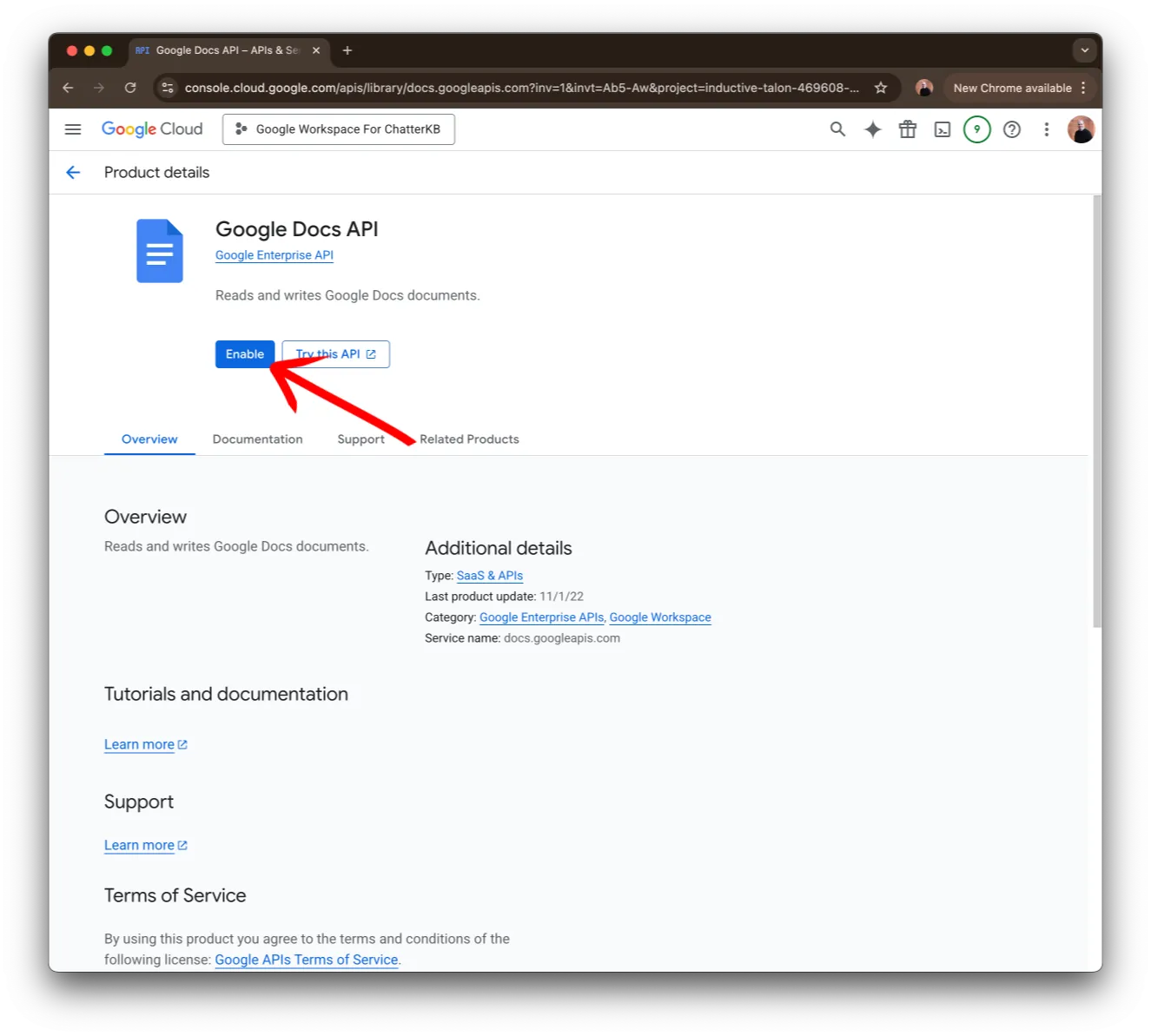
Task: Click the New Chrome available update button
Action: pyautogui.click(x=1018, y=88)
